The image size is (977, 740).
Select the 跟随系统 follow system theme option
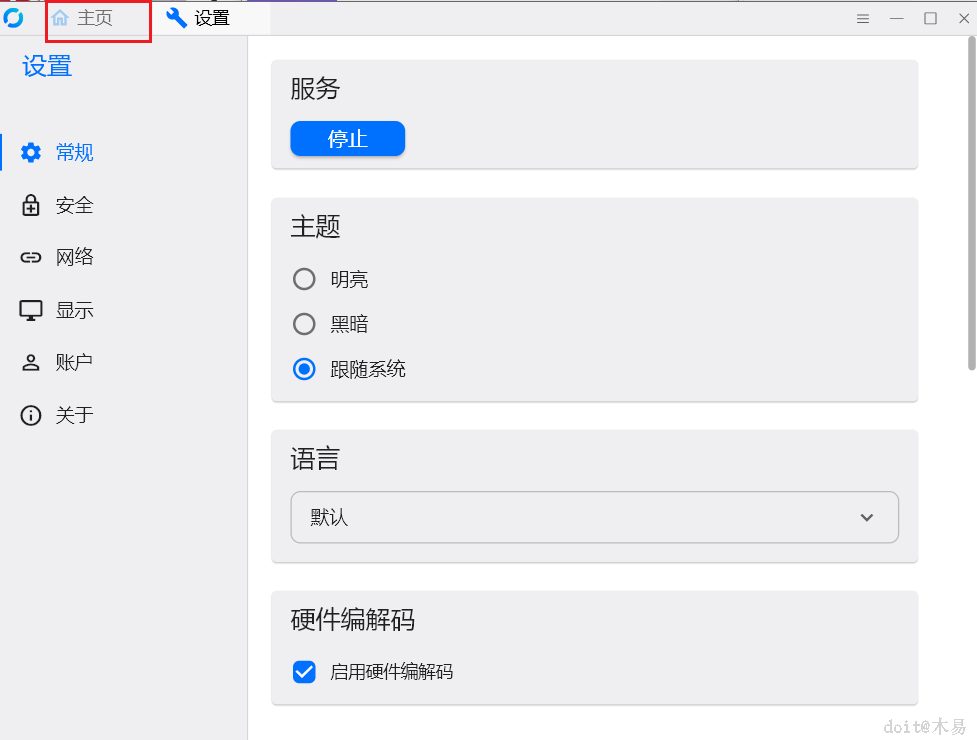pos(304,369)
